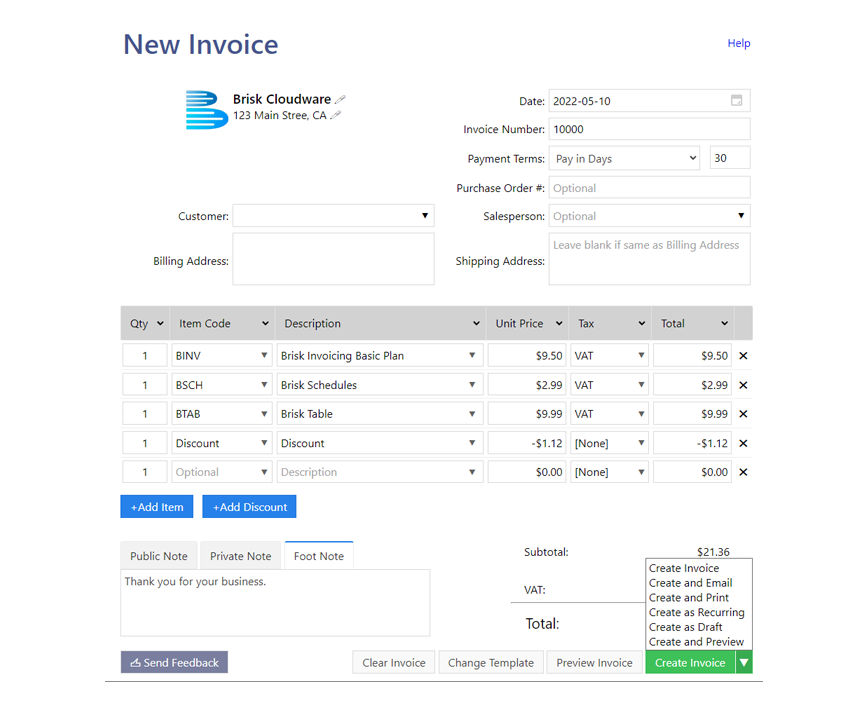Click the $2.99 unit price field

coord(527,385)
